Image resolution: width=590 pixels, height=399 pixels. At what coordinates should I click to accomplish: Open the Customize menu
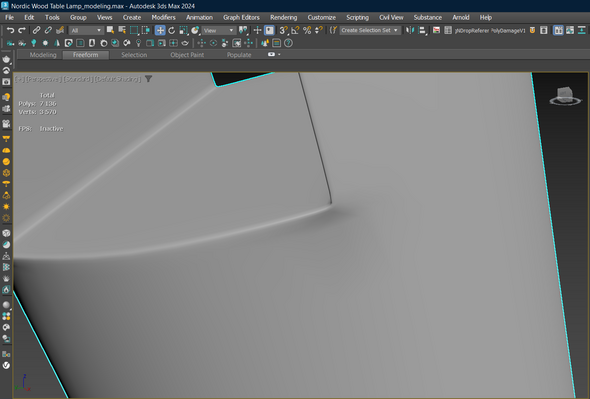coord(322,17)
